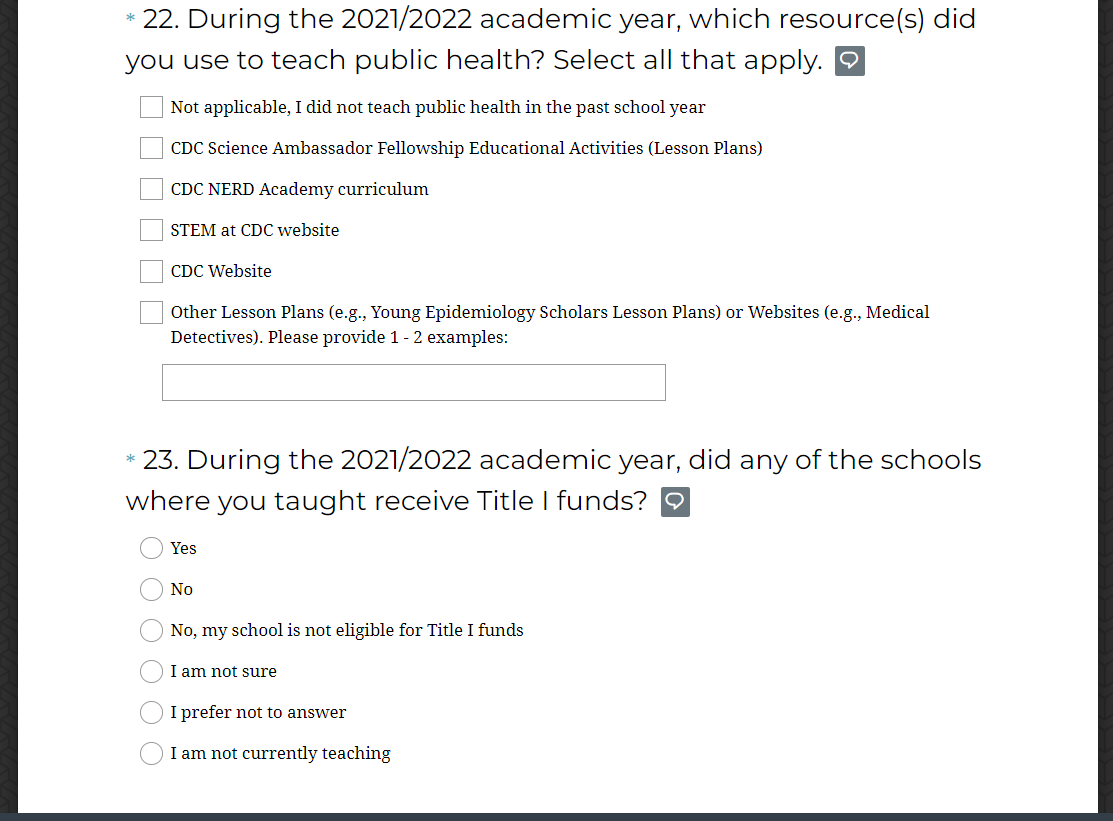1113x821 pixels.
Task: Open comment icon beside question 22
Action: (849, 62)
